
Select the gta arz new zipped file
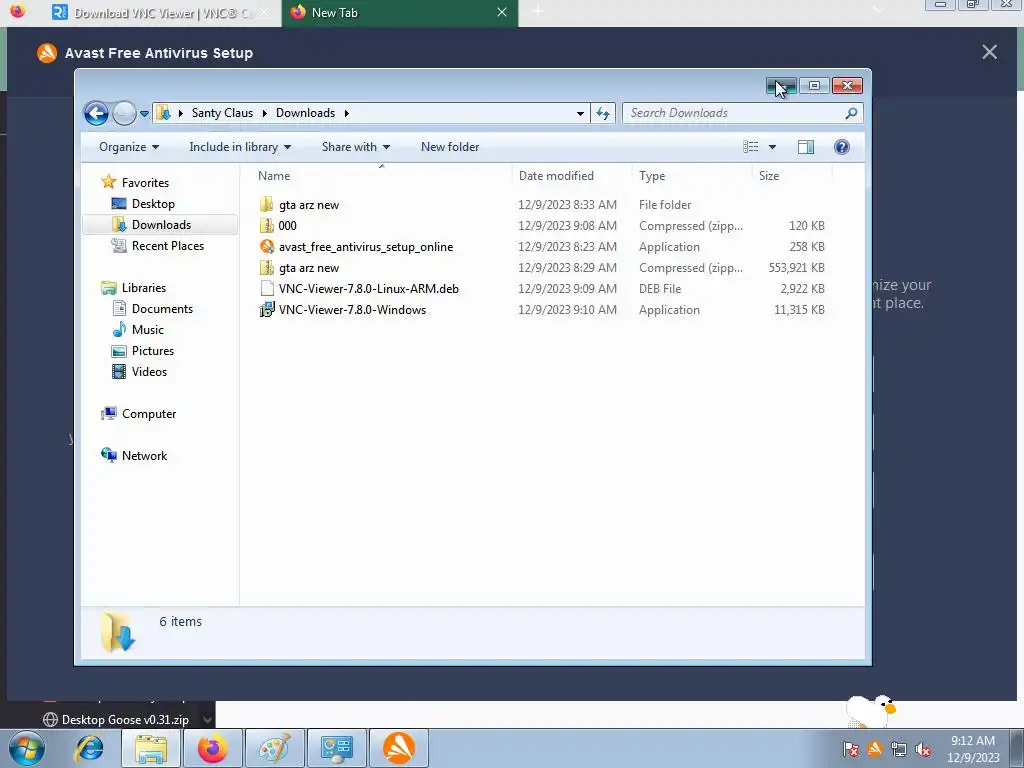tap(309, 268)
